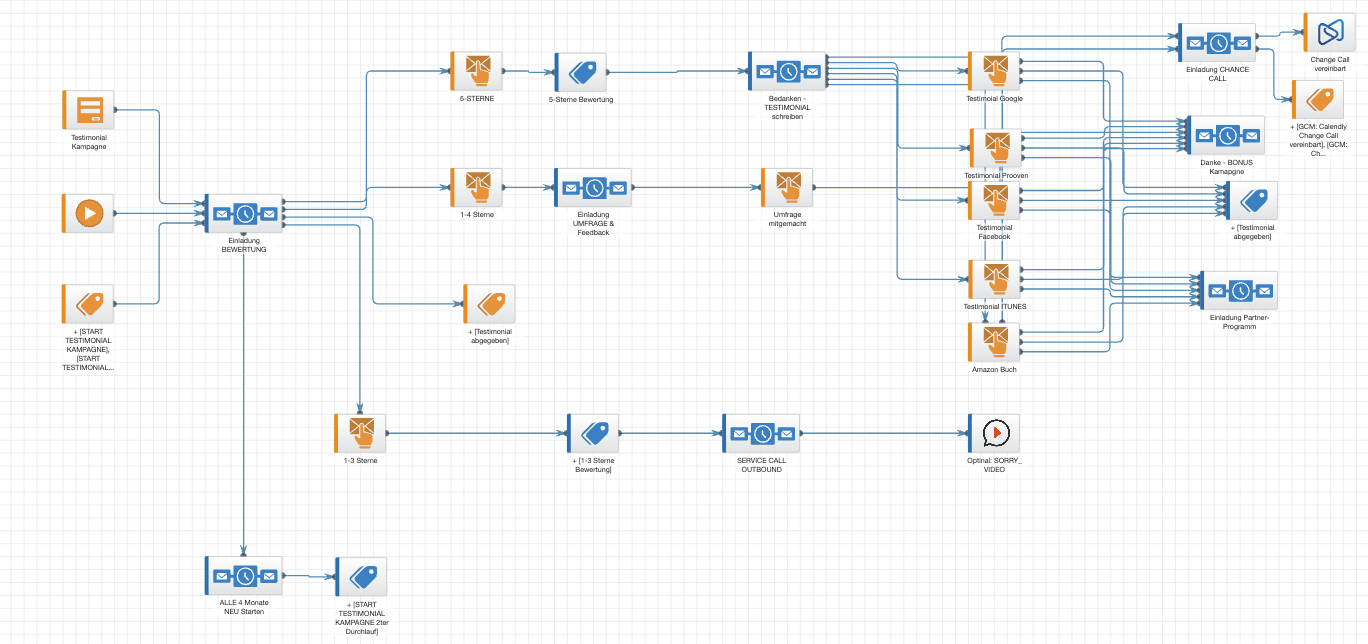This screenshot has width=1368, height=644.
Task: Open the Einladung CHANCE CALL sequence
Action: pos(1217,43)
